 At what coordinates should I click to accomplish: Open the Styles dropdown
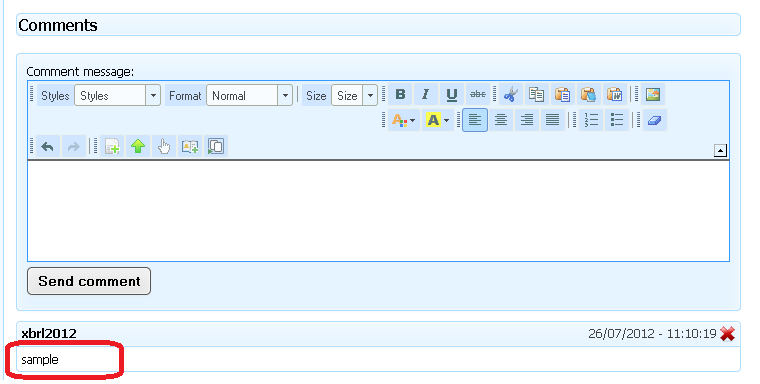tap(117, 96)
